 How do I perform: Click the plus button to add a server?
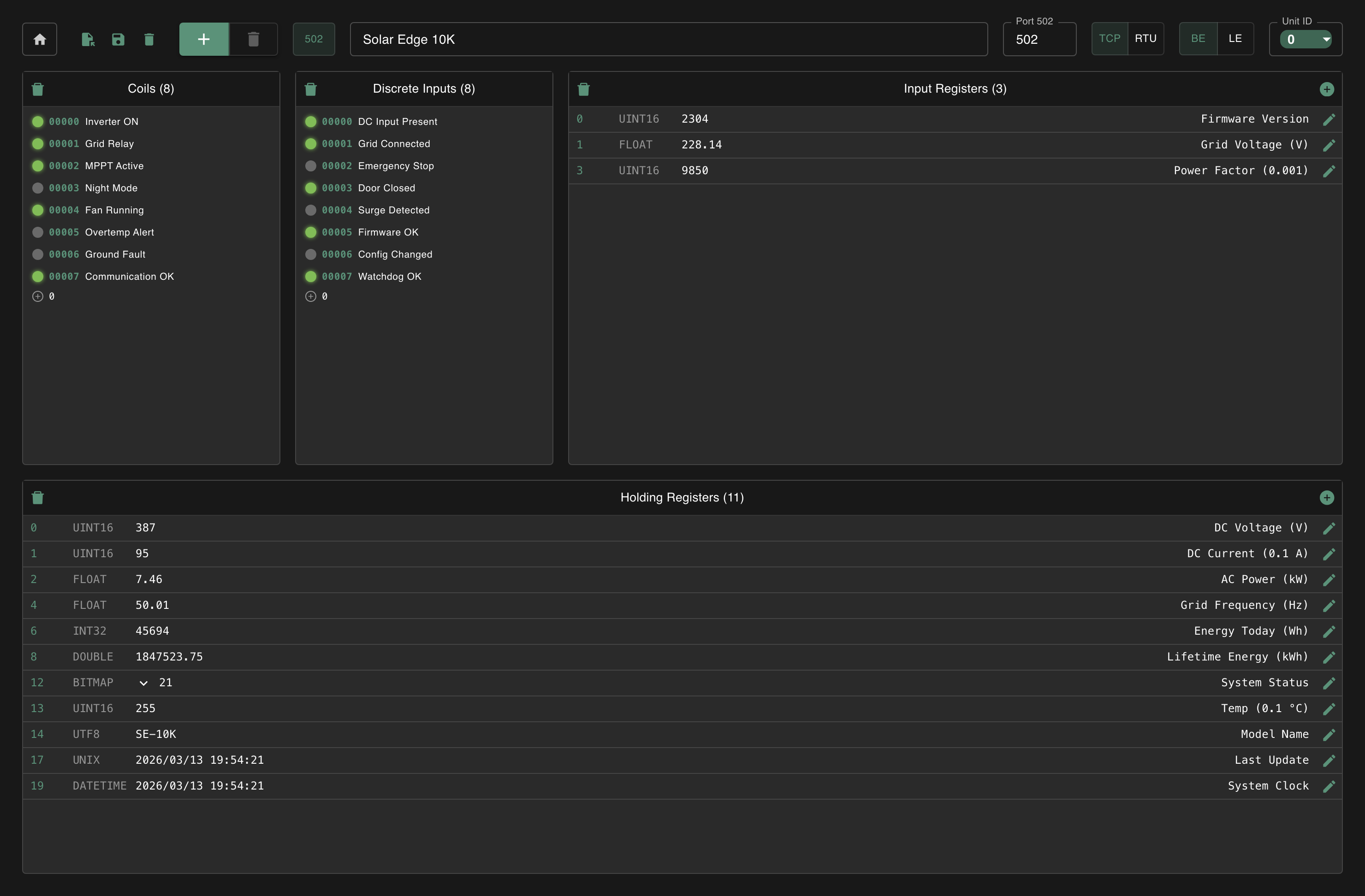tap(204, 39)
